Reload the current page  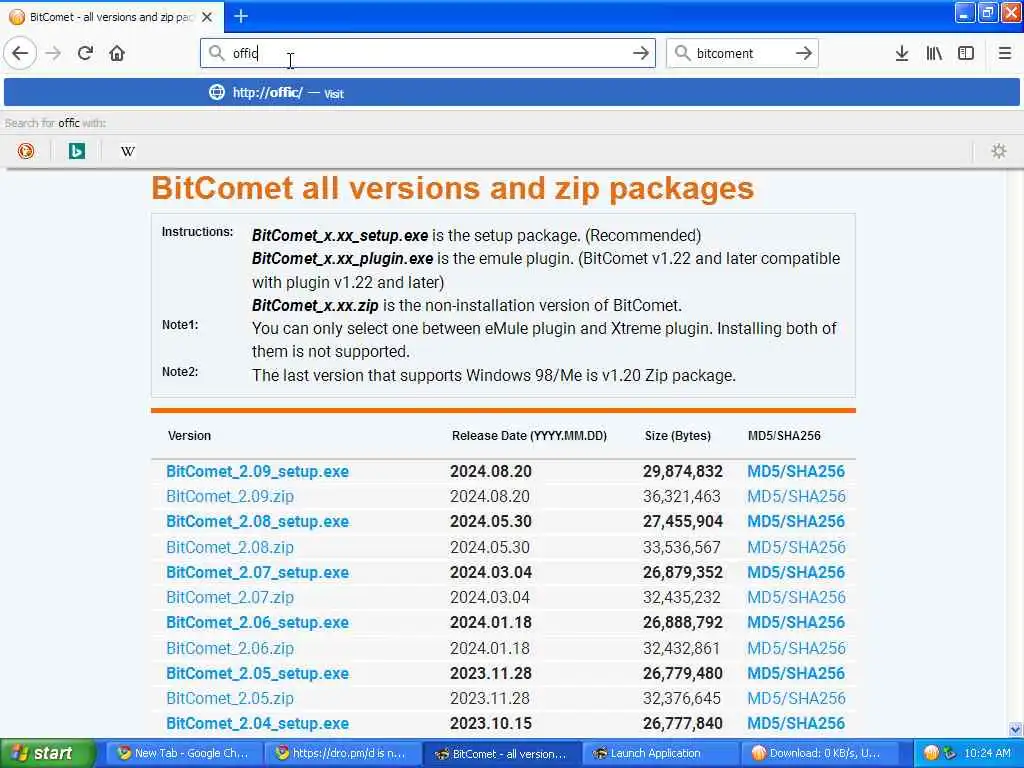(x=86, y=53)
